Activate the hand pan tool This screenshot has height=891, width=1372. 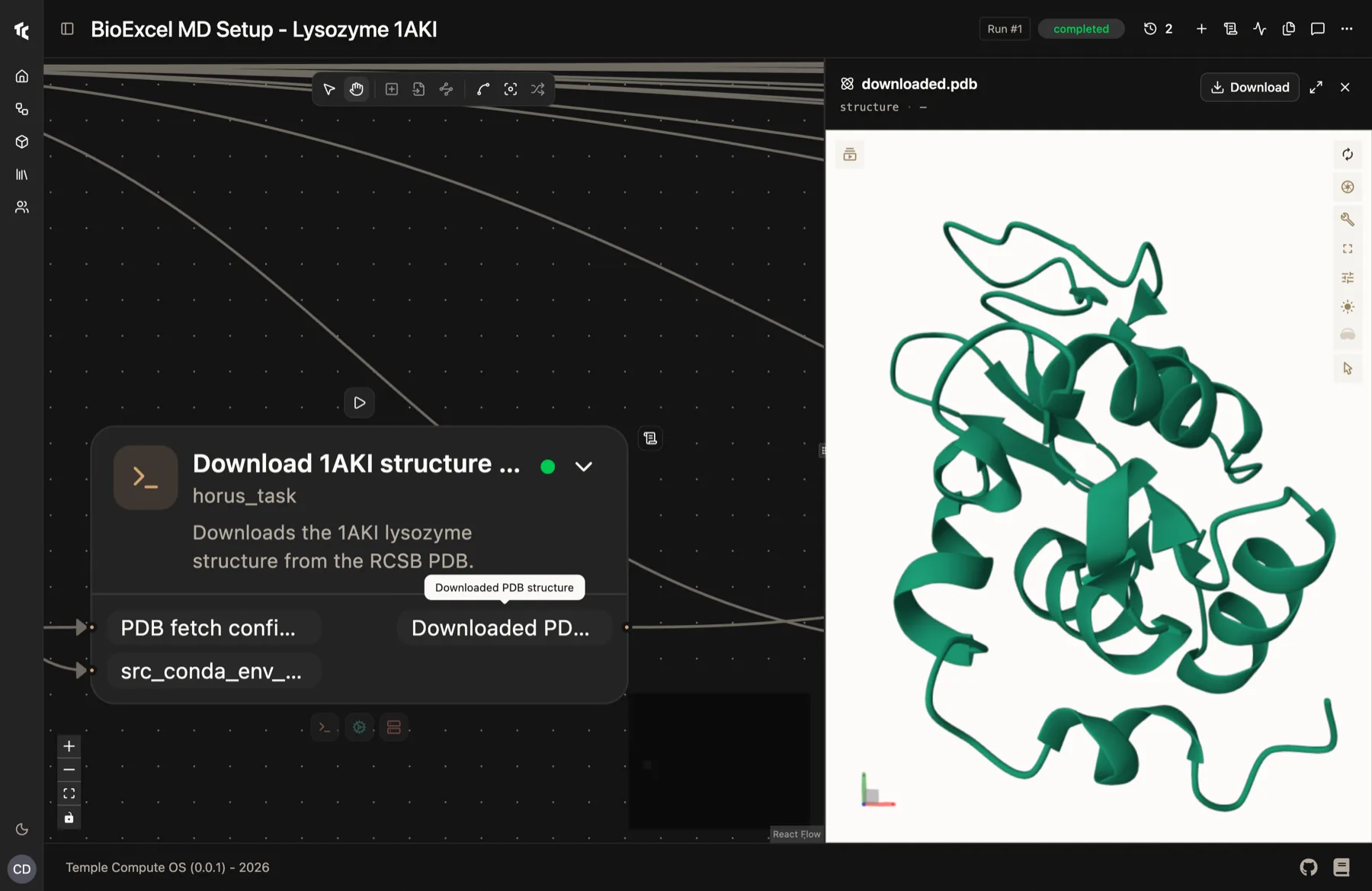coord(357,89)
